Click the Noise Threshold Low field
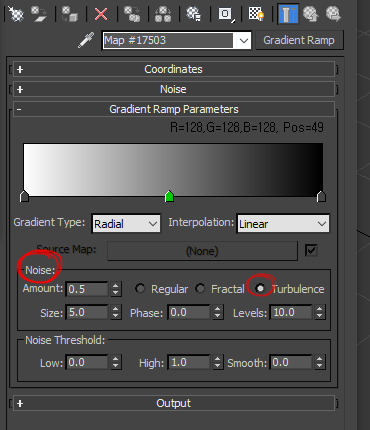The height and width of the screenshot is (430, 370). (87, 362)
